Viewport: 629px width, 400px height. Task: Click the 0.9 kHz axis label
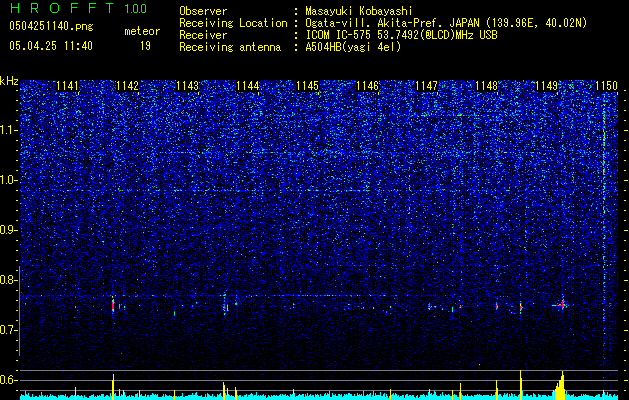coord(9,230)
